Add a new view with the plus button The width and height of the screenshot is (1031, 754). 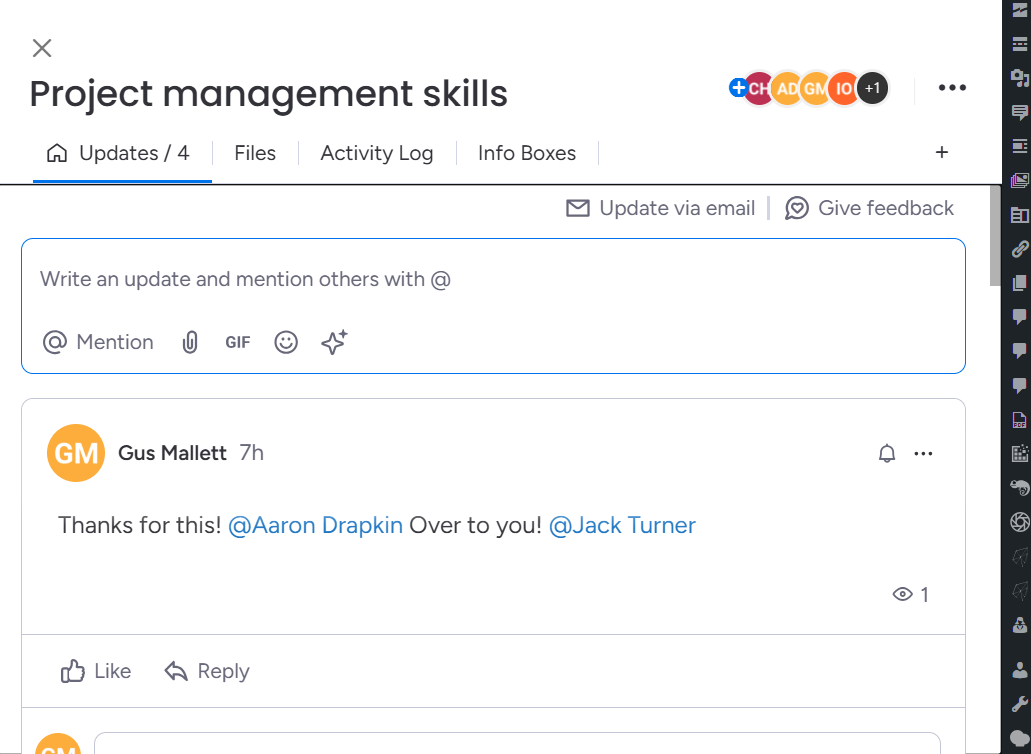(941, 152)
